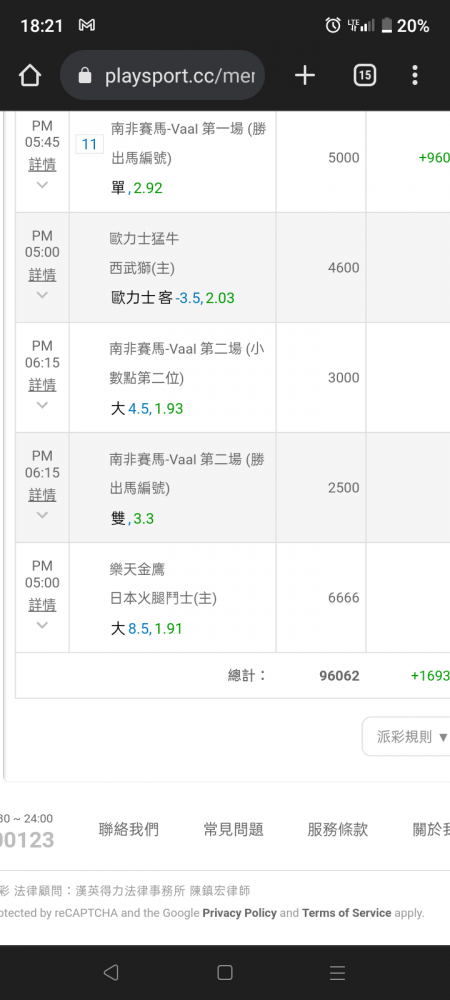This screenshot has width=450, height=1000.
Task: Expand chevron under 樂天金鷹 row
Action: 42,626
